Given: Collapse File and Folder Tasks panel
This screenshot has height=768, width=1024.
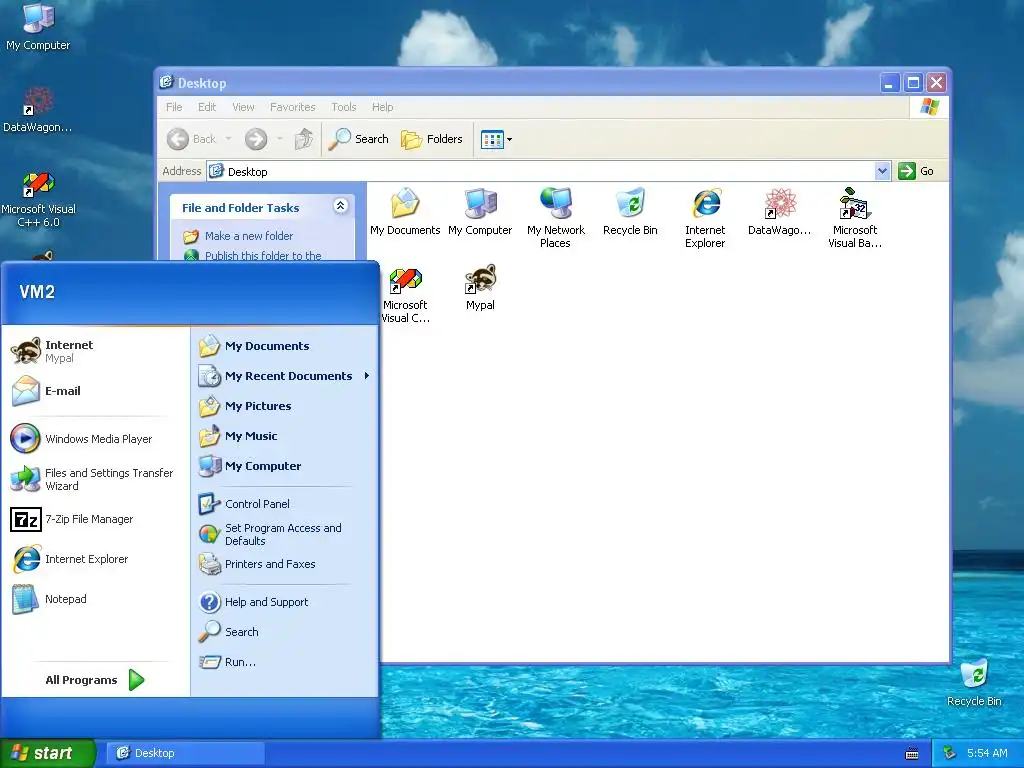Looking at the screenshot, I should click(340, 206).
